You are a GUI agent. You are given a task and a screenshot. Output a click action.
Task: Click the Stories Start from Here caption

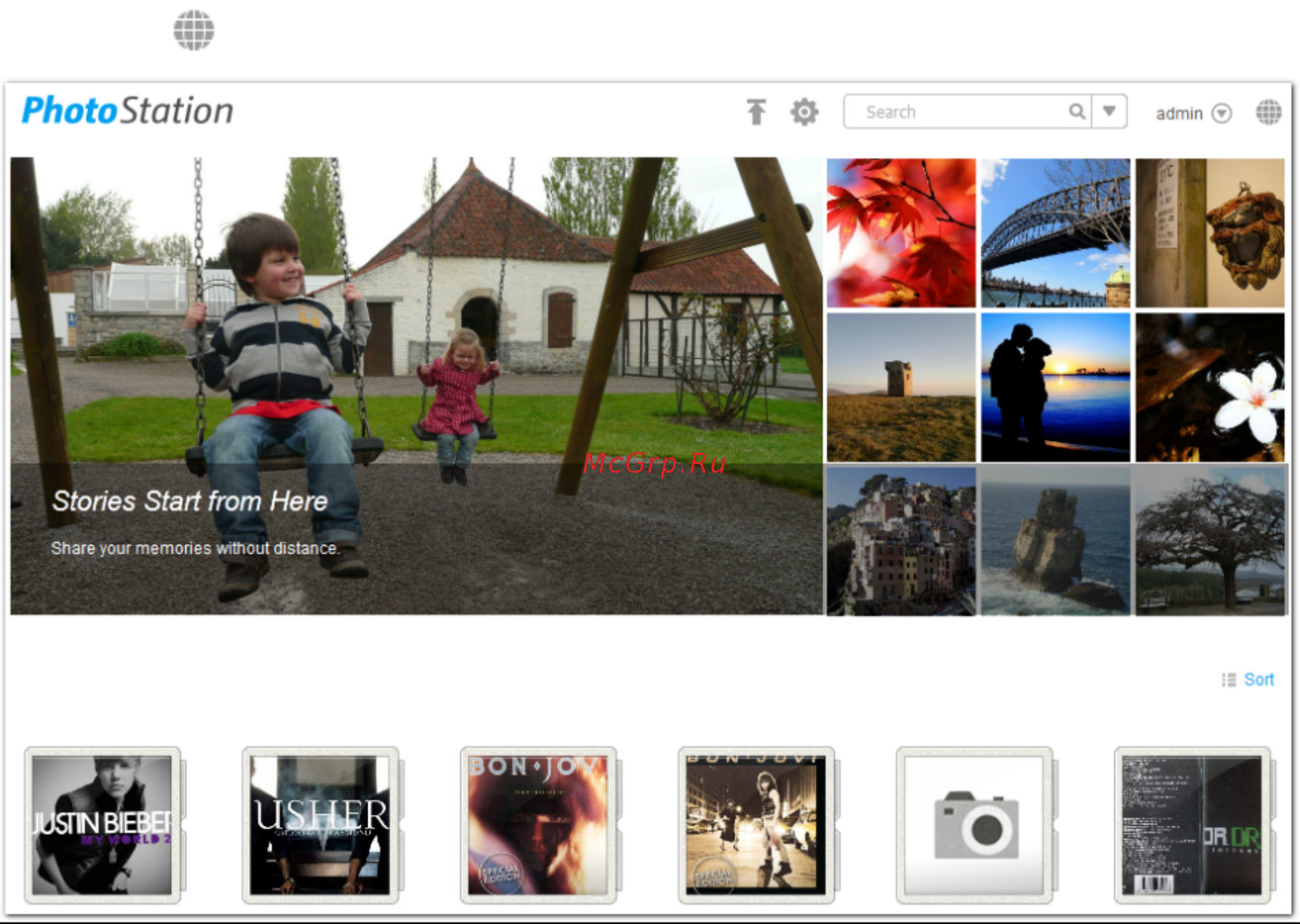pos(190,501)
